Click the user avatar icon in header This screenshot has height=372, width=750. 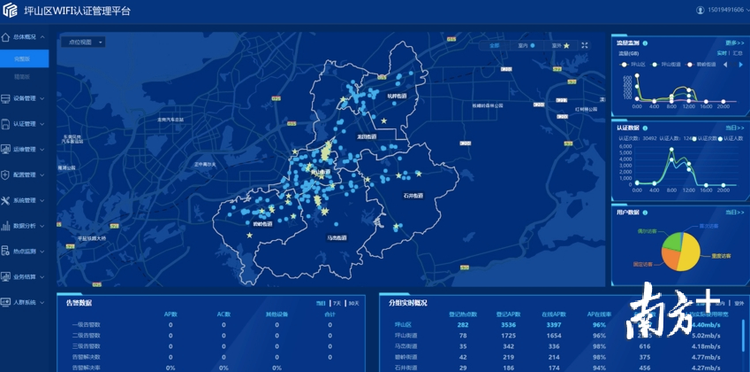pyautogui.click(x=700, y=10)
